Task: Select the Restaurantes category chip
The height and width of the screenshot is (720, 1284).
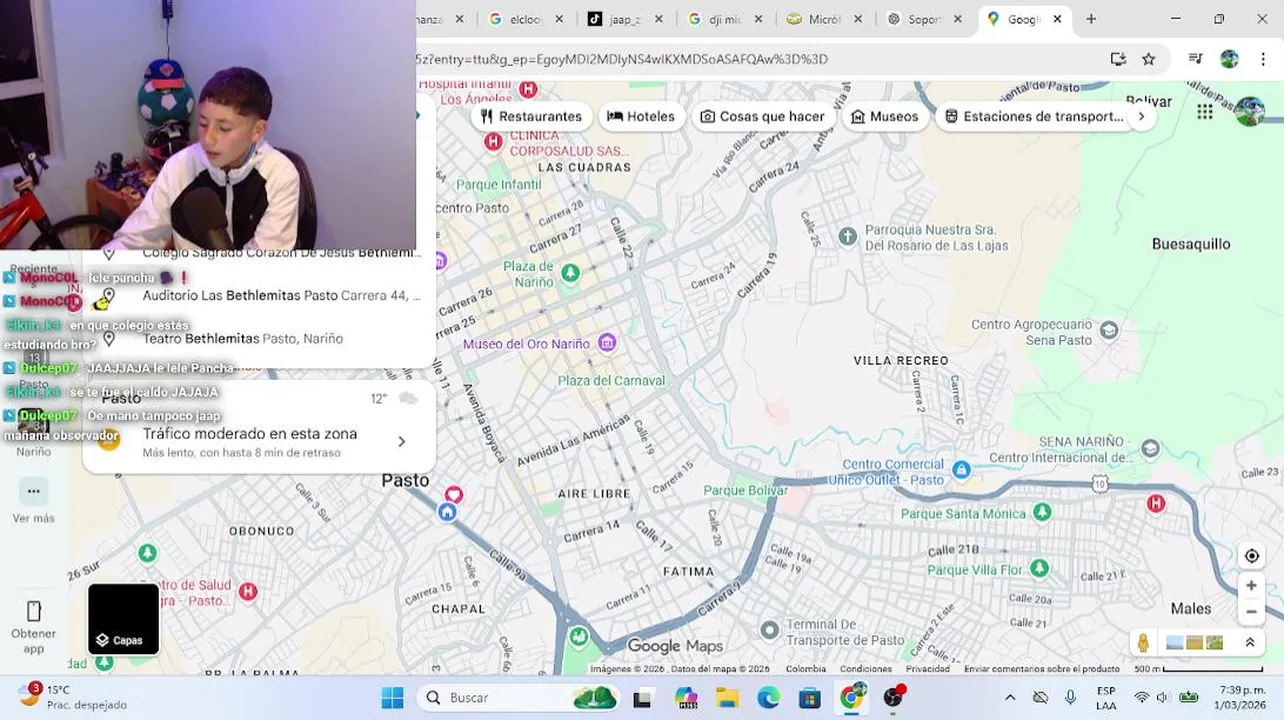Action: tap(531, 116)
